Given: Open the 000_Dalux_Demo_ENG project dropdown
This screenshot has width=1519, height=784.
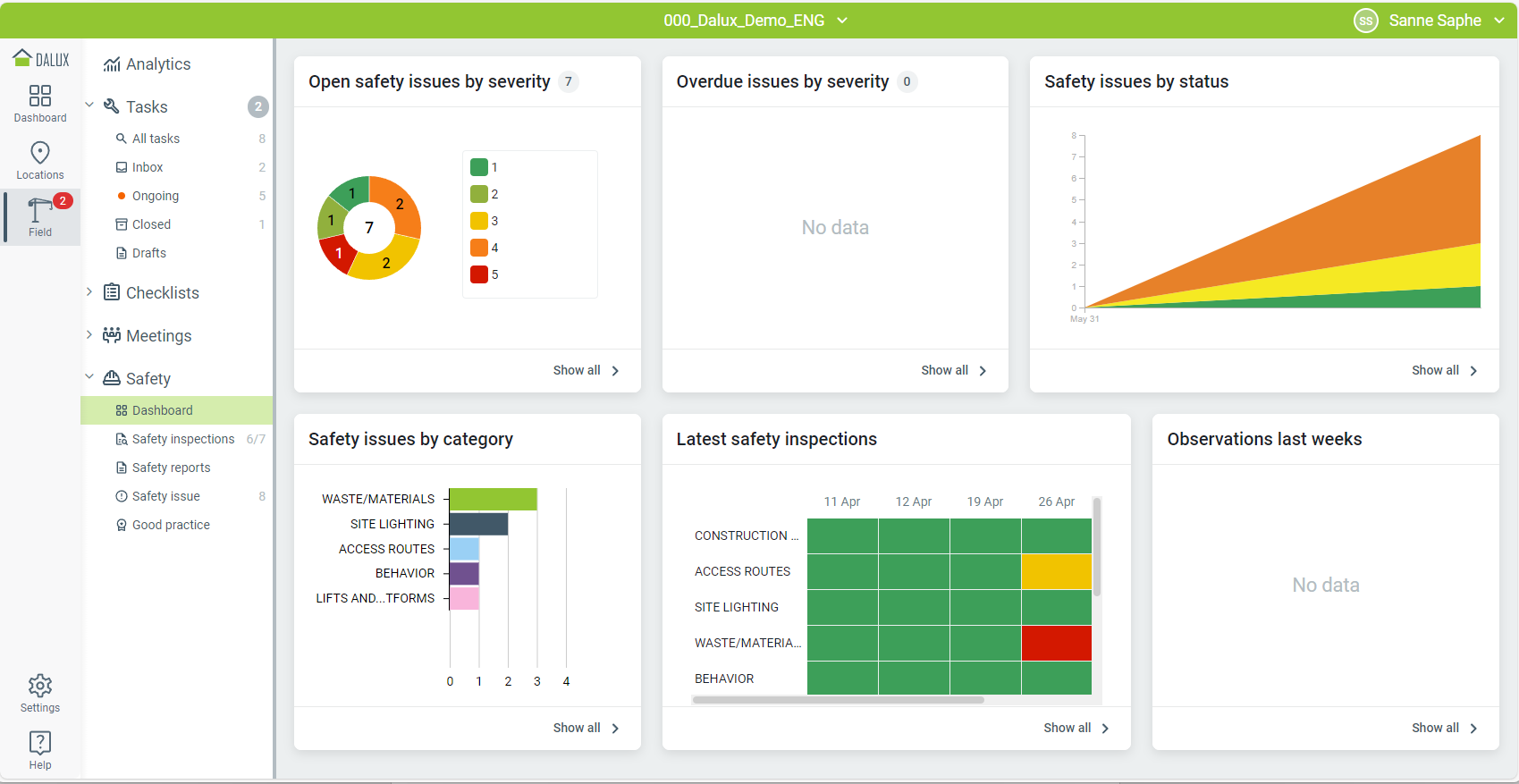Looking at the screenshot, I should click(755, 21).
